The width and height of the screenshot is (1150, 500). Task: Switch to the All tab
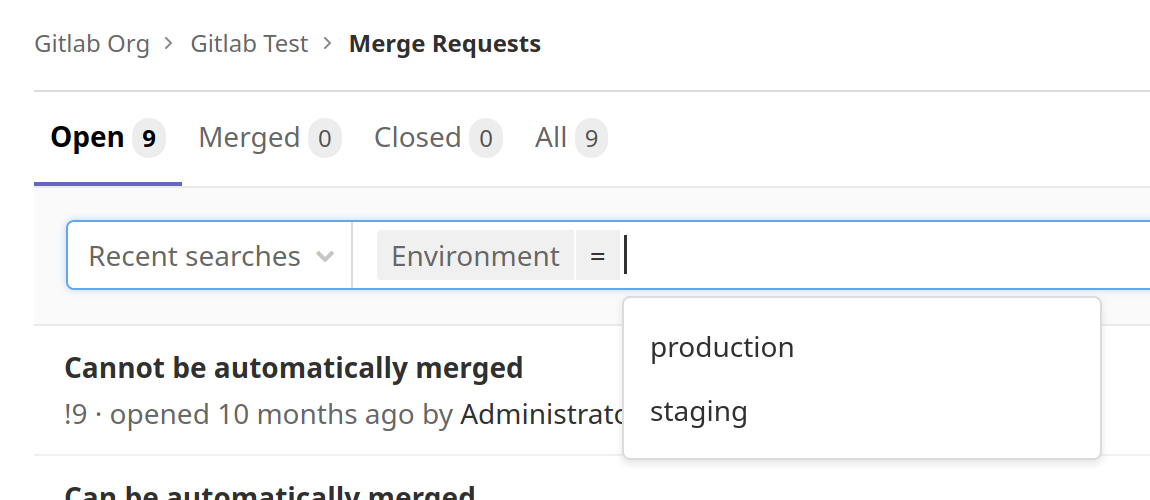571,138
